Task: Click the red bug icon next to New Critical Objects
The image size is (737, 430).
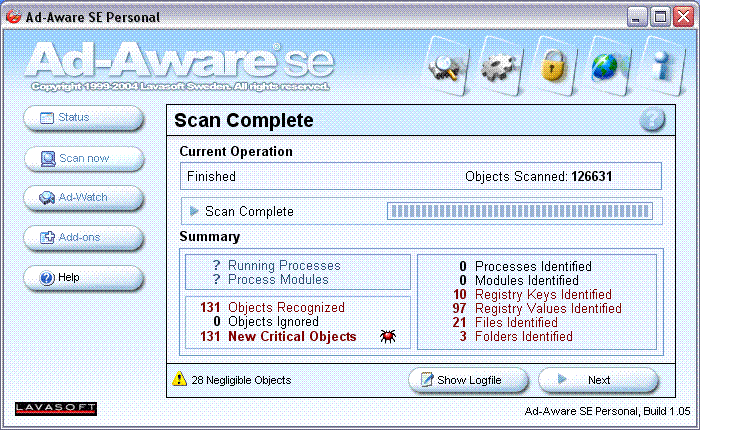Action: [388, 336]
